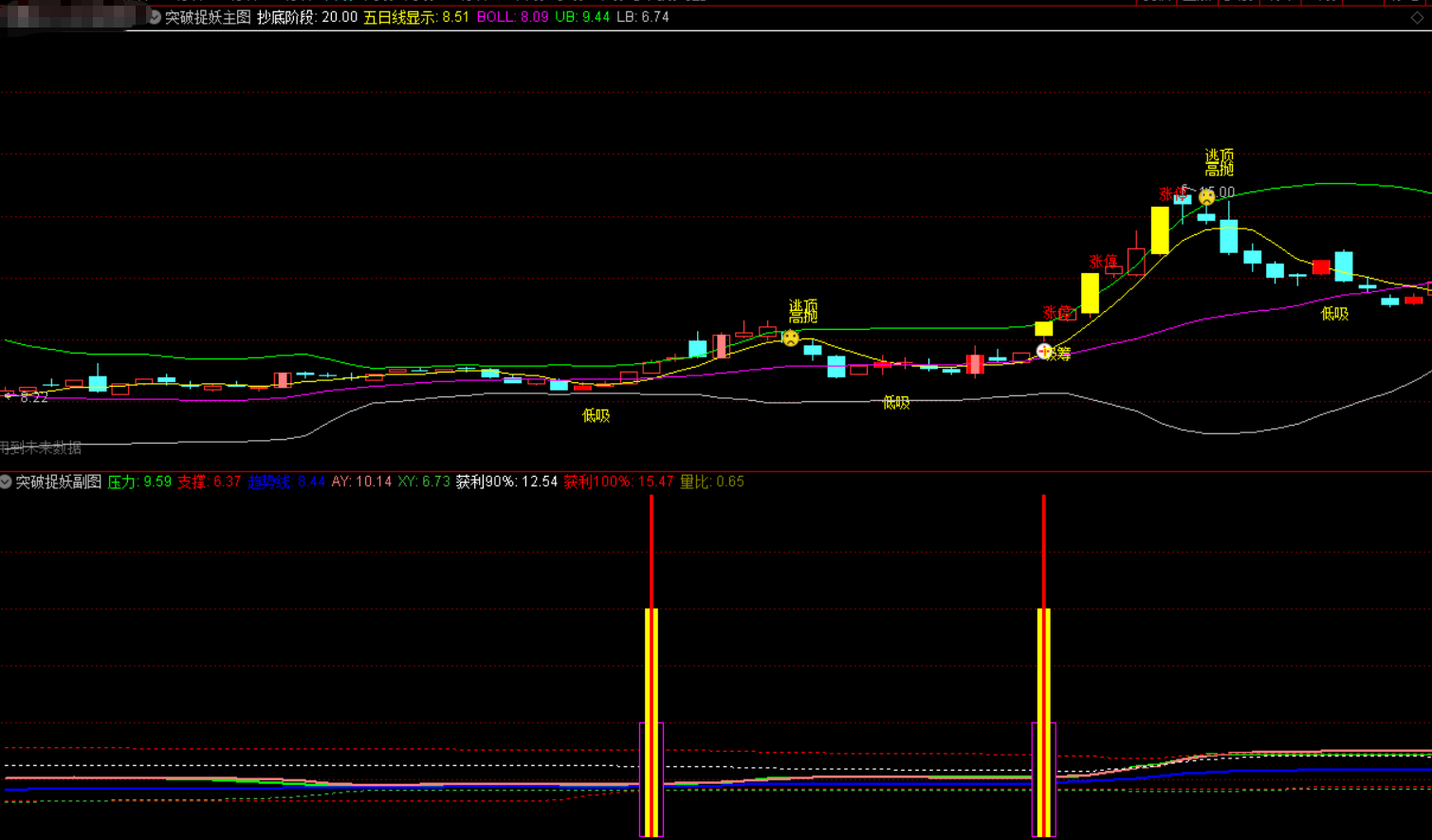This screenshot has height=840, width=1432.
Task: Click the 用到未来数据 notice text
Action: [41, 447]
